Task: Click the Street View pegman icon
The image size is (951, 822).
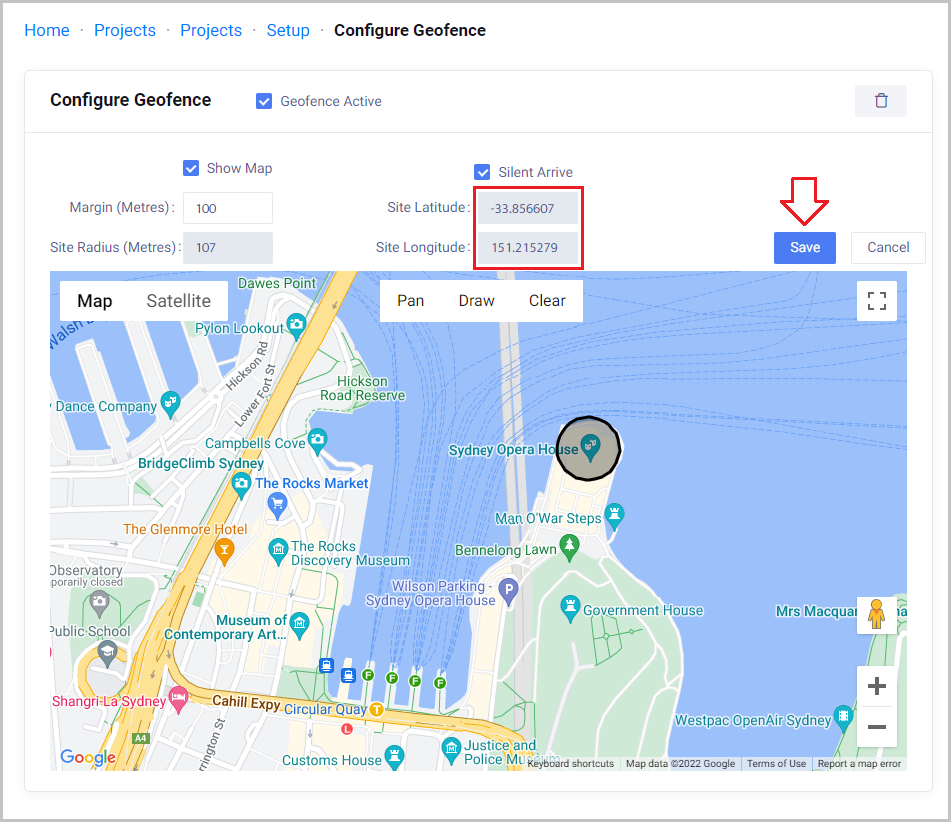Action: click(x=876, y=615)
